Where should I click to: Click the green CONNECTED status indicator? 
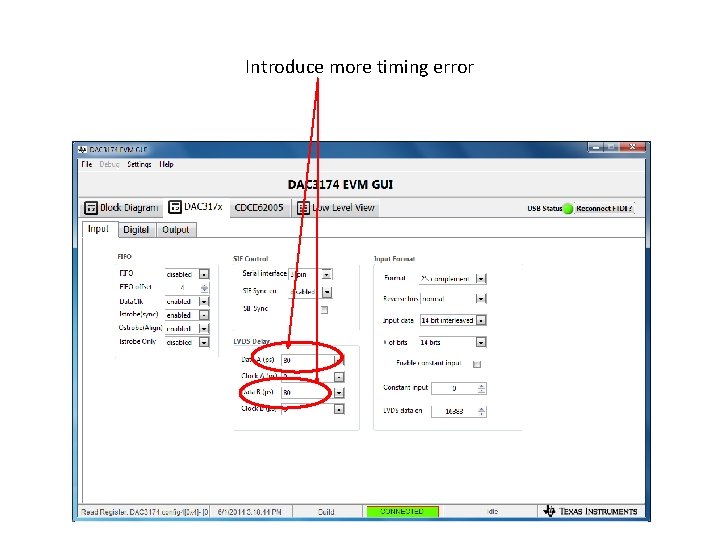point(402,511)
